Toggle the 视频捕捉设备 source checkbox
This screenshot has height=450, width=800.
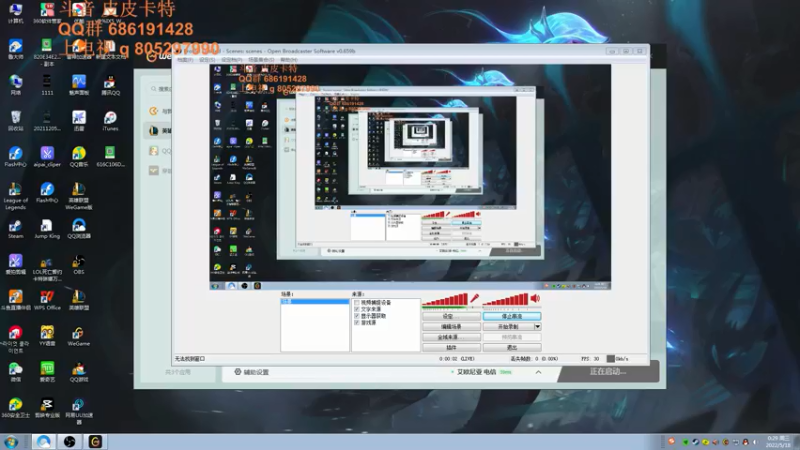pos(357,303)
